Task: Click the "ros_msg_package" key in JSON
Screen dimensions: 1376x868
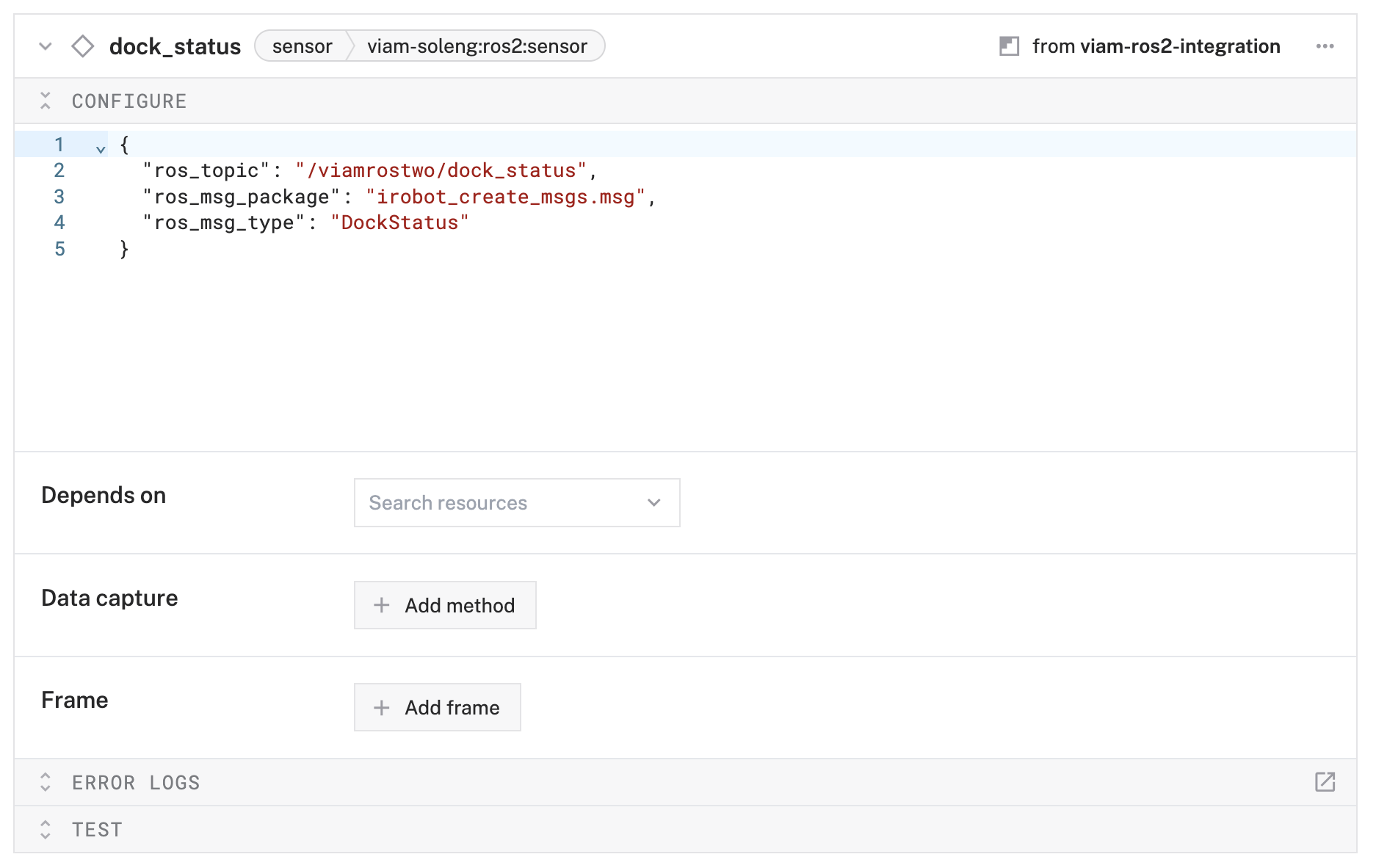Action: point(242,197)
